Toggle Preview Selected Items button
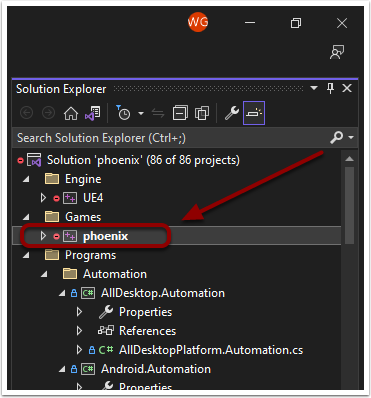 (x=254, y=113)
